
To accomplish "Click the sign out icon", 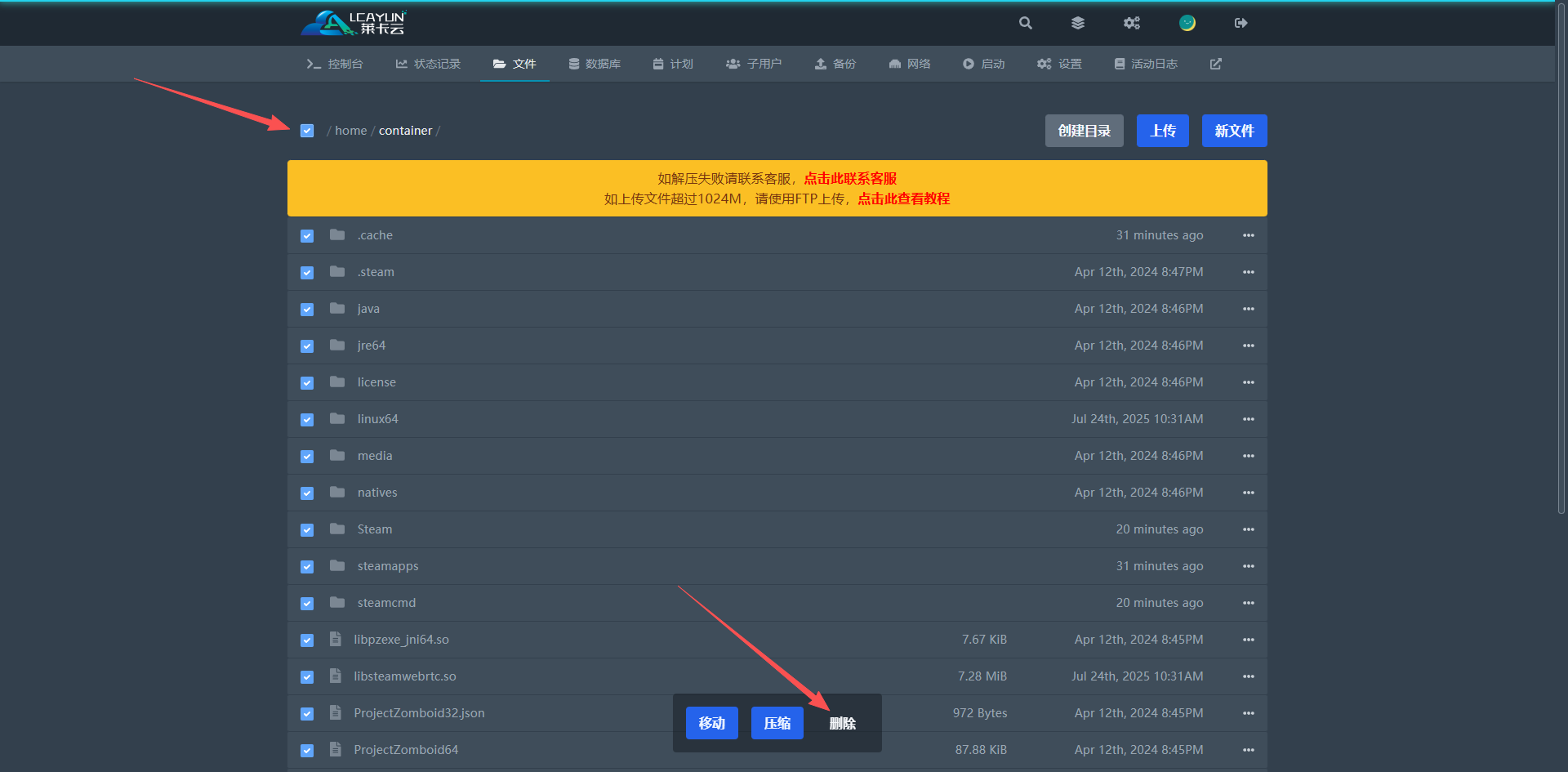I will (1241, 23).
